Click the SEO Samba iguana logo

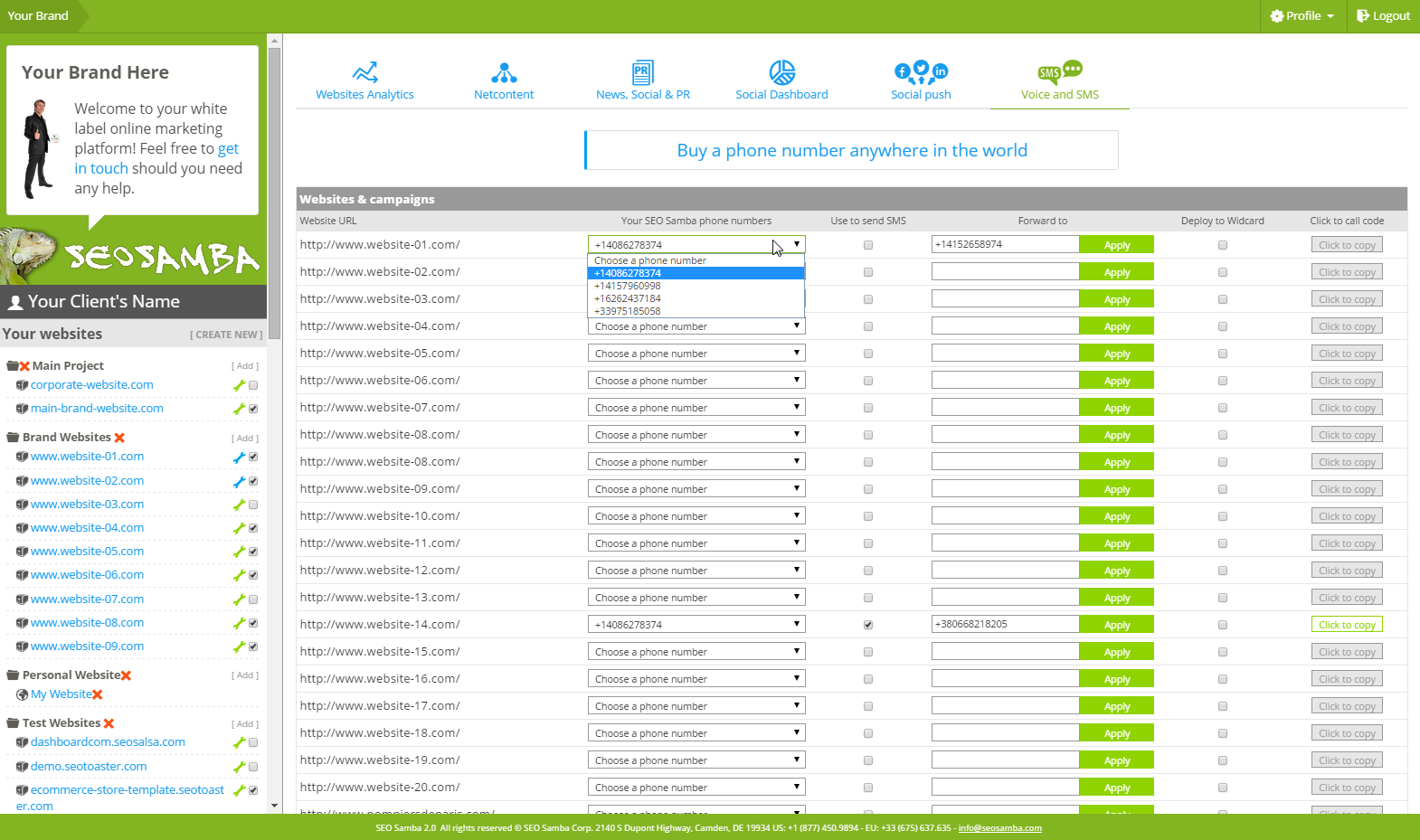tap(132, 256)
